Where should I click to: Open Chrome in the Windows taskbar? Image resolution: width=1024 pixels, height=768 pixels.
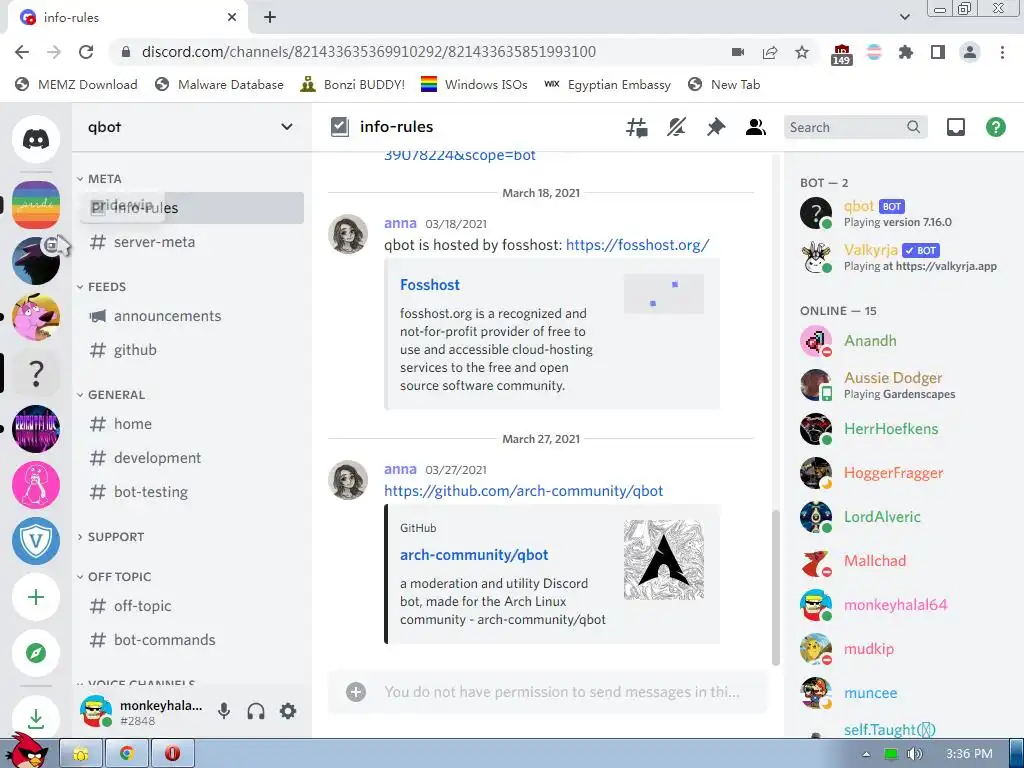(x=127, y=754)
